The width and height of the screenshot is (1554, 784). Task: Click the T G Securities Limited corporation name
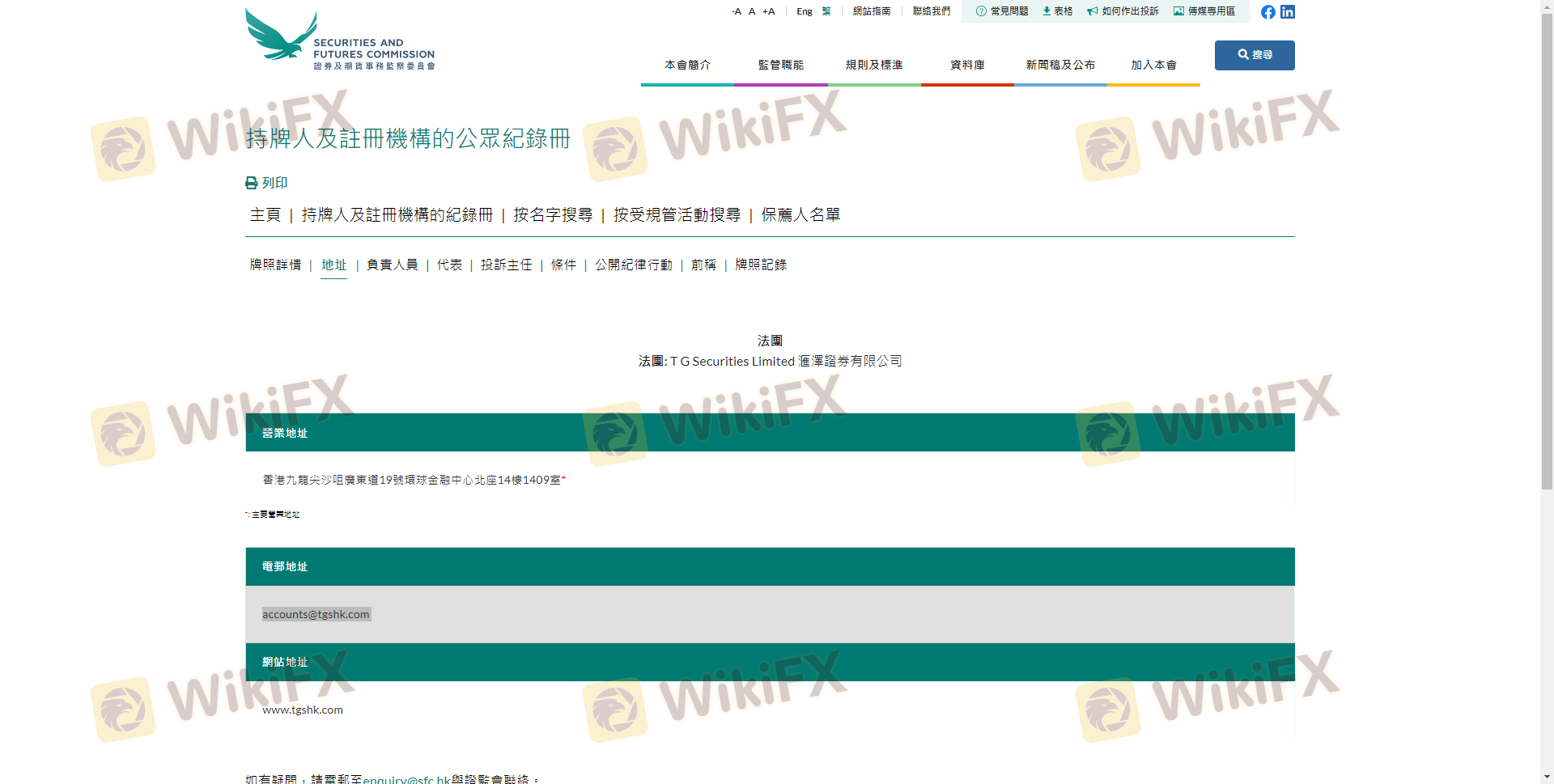(785, 361)
